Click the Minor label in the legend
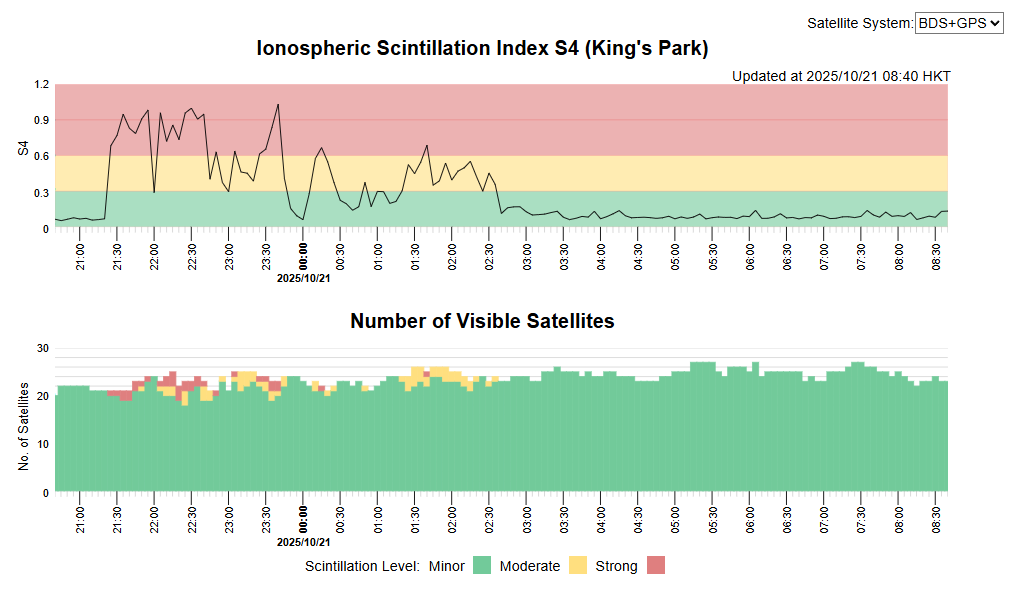Screen dimensions: 1017x598 click(x=446, y=566)
